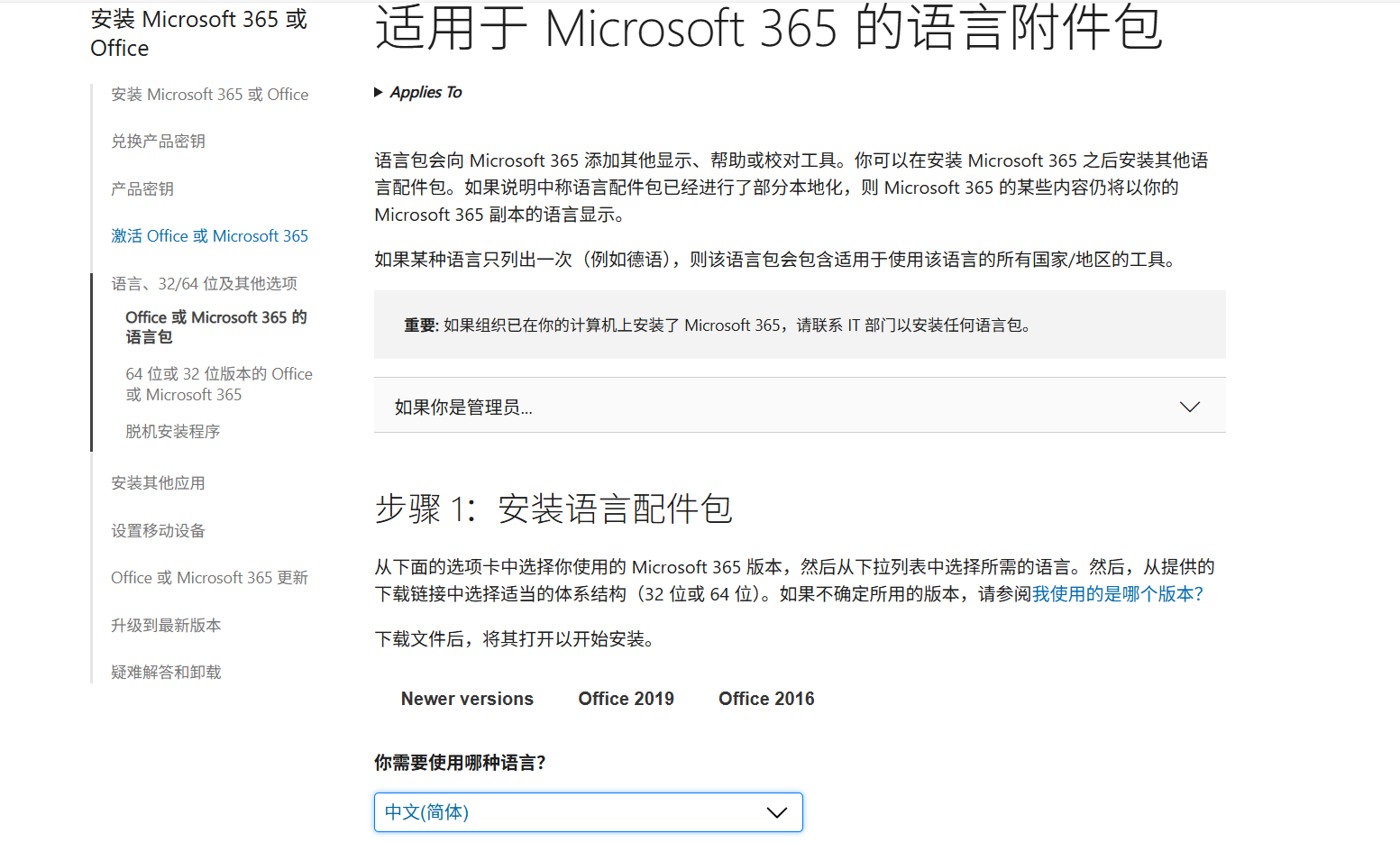Switch to the Office 2016 tab
The image size is (1400, 843).
766,699
